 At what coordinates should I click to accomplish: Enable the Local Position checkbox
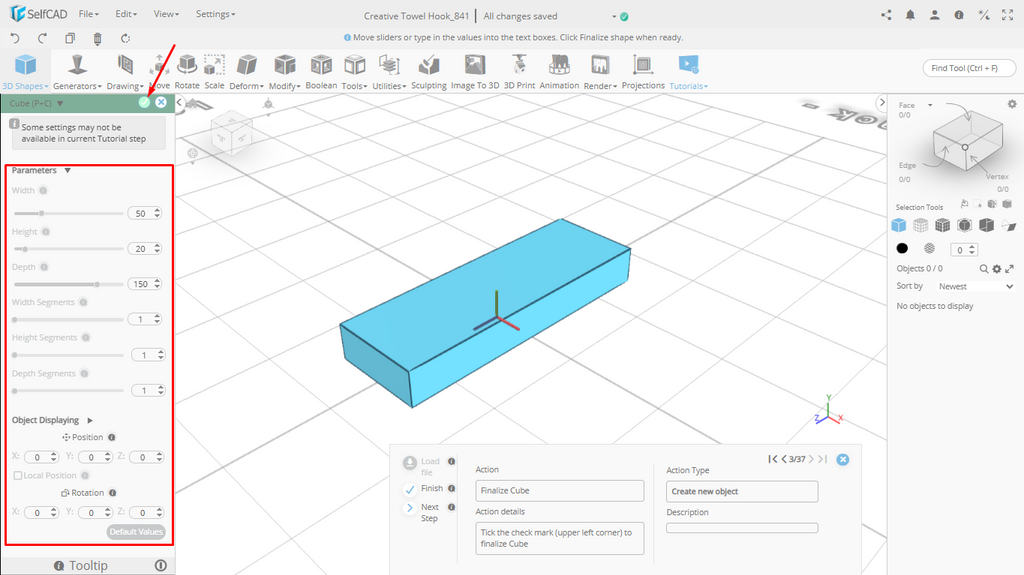tap(18, 475)
